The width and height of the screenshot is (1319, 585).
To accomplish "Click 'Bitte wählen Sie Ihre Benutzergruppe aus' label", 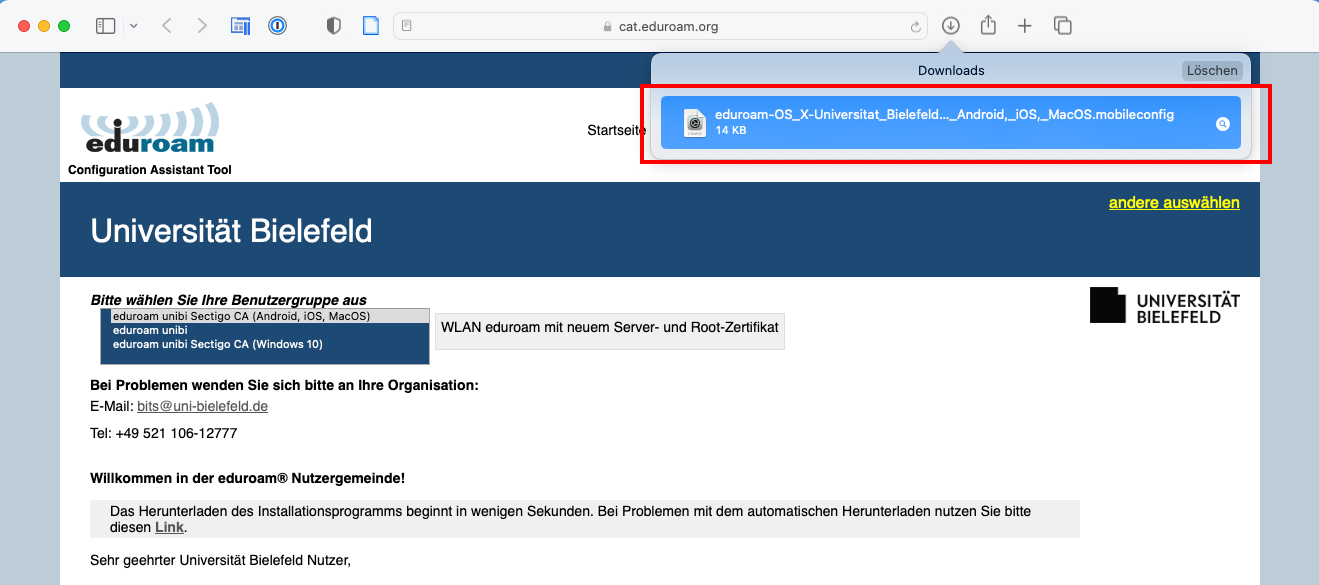I will coord(229,300).
